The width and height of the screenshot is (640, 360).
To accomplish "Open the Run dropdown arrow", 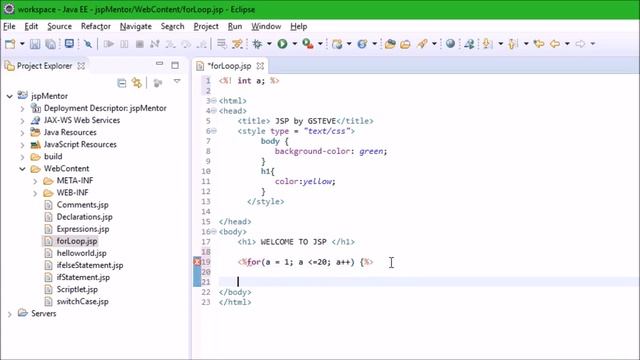I will (294, 44).
